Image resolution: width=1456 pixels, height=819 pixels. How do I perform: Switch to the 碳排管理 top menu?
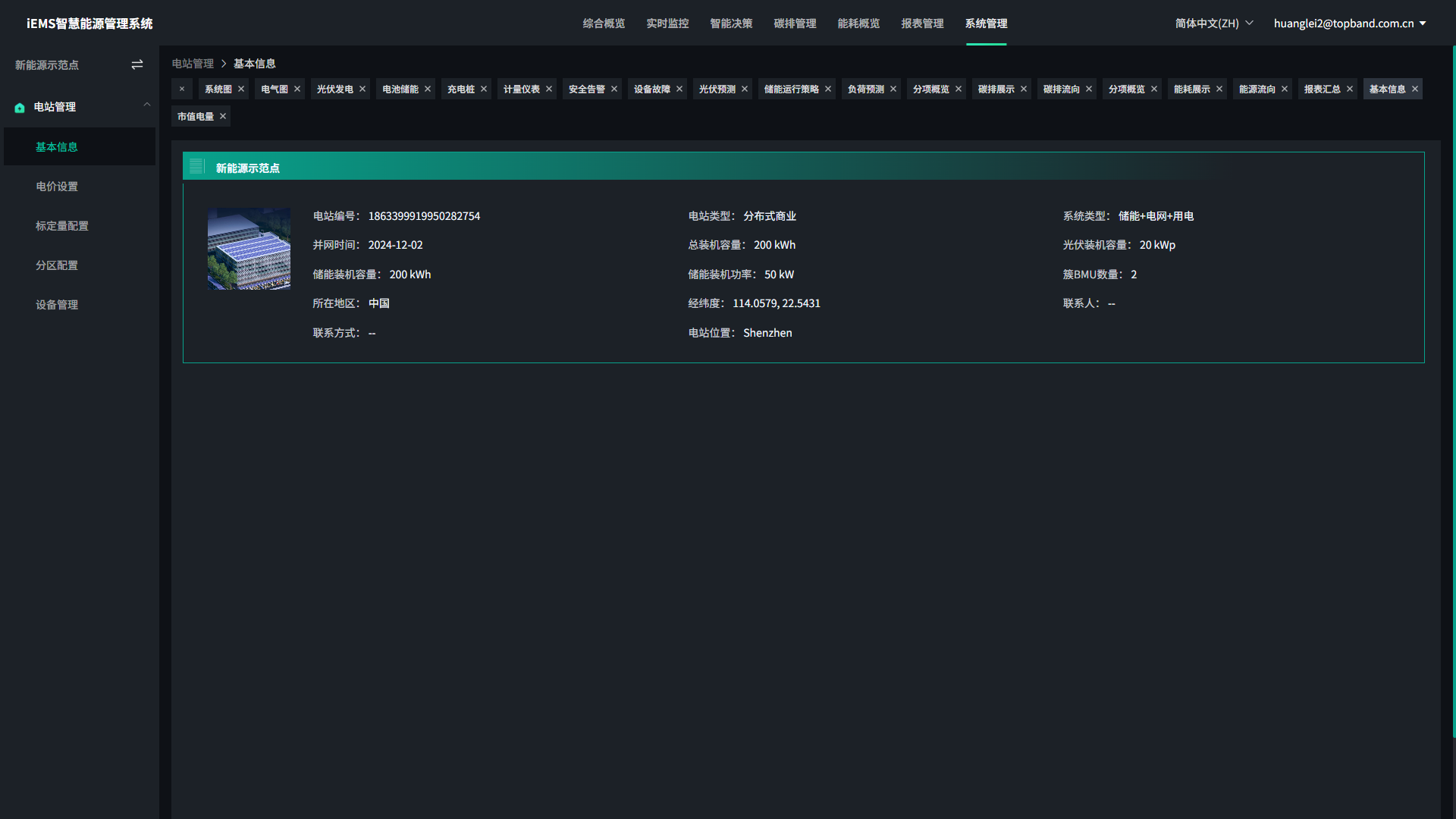tap(795, 24)
